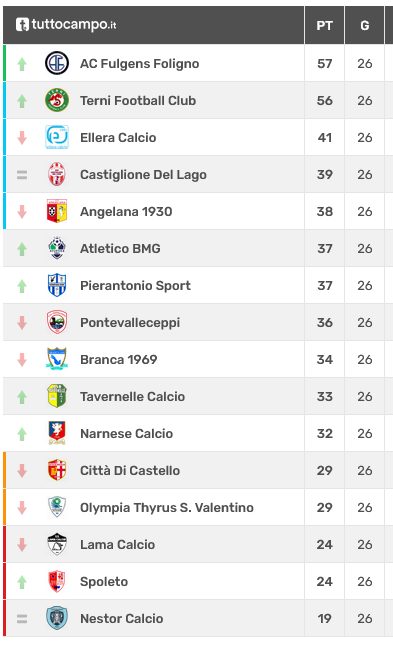The width and height of the screenshot is (393, 646).
Task: Open AC Fulgens Foligno team crest
Action: [x=57, y=63]
